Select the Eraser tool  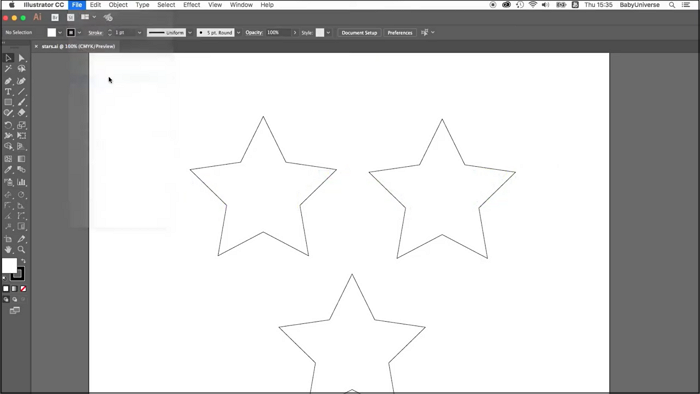21,113
